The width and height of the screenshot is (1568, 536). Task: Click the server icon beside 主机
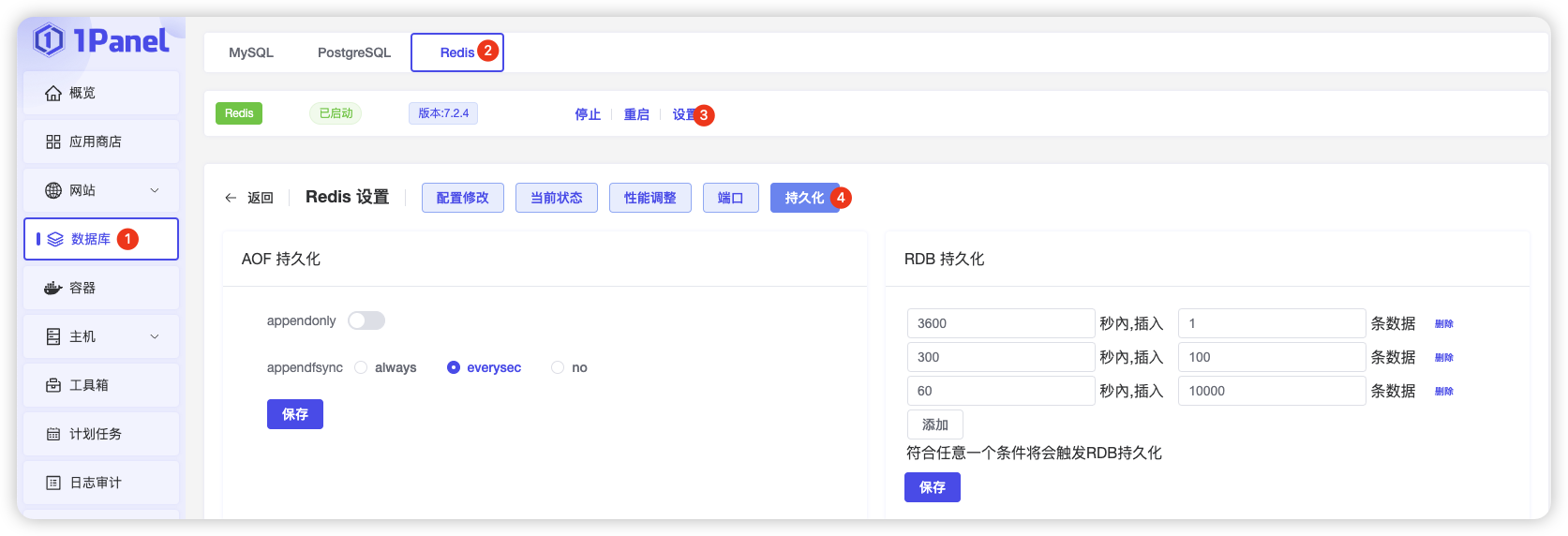coord(53,336)
